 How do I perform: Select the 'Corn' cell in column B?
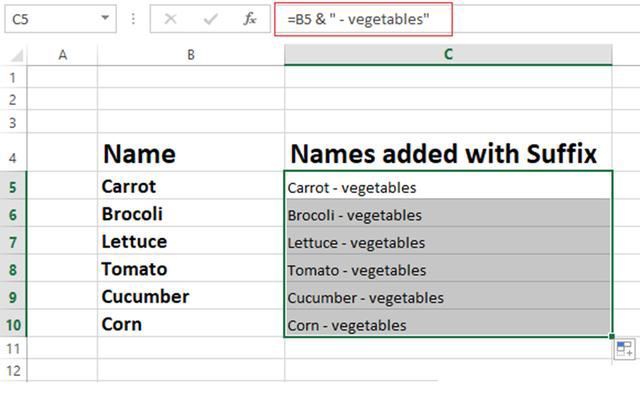pos(191,324)
